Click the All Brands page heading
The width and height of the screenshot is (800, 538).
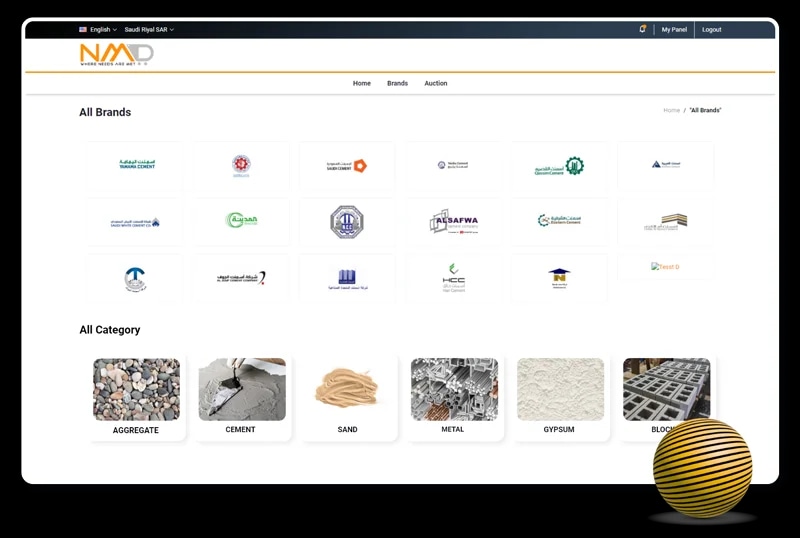pyautogui.click(x=105, y=112)
